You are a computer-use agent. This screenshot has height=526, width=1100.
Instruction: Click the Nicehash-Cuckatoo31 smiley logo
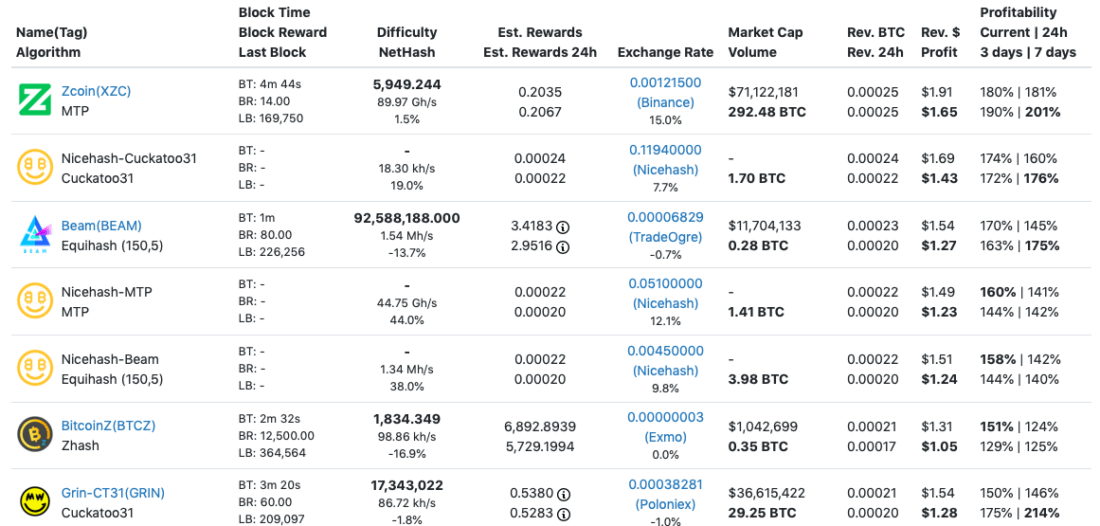pos(35,168)
